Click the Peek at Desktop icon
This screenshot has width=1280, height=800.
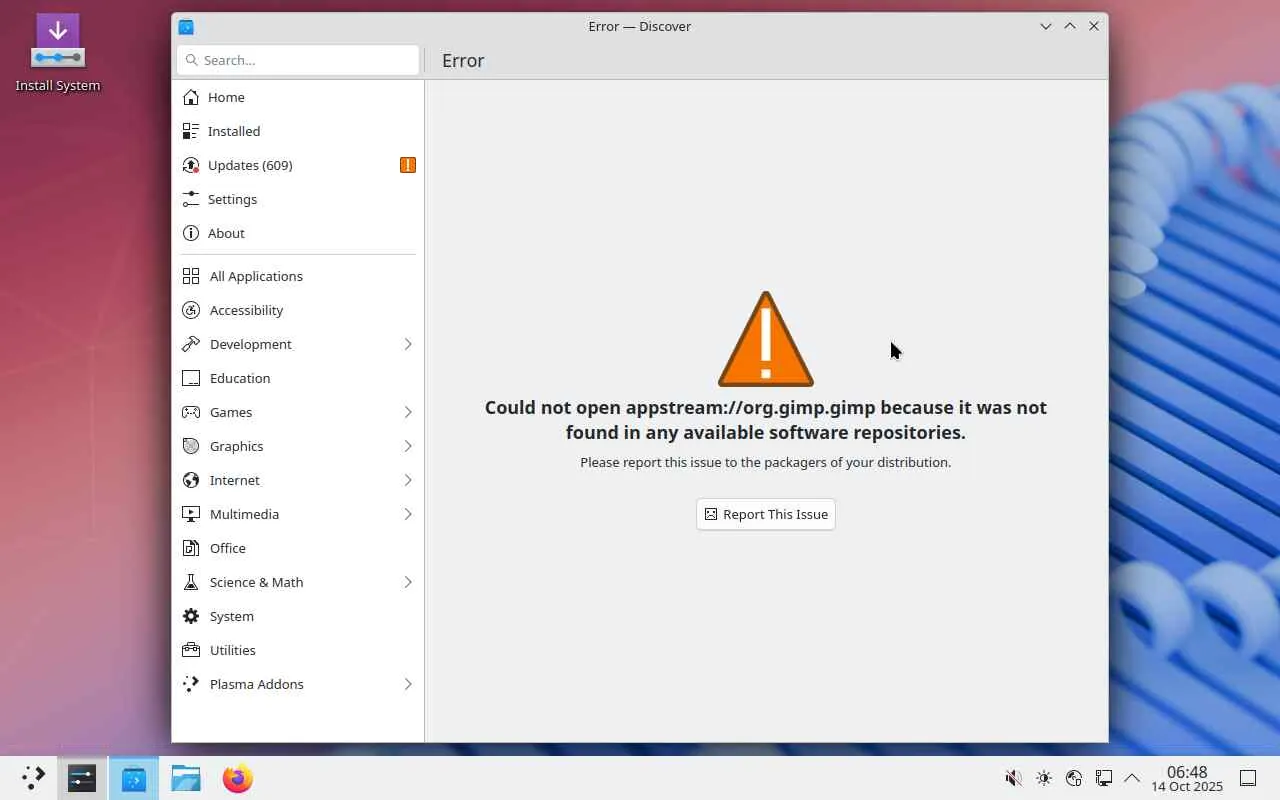tap(1248, 778)
